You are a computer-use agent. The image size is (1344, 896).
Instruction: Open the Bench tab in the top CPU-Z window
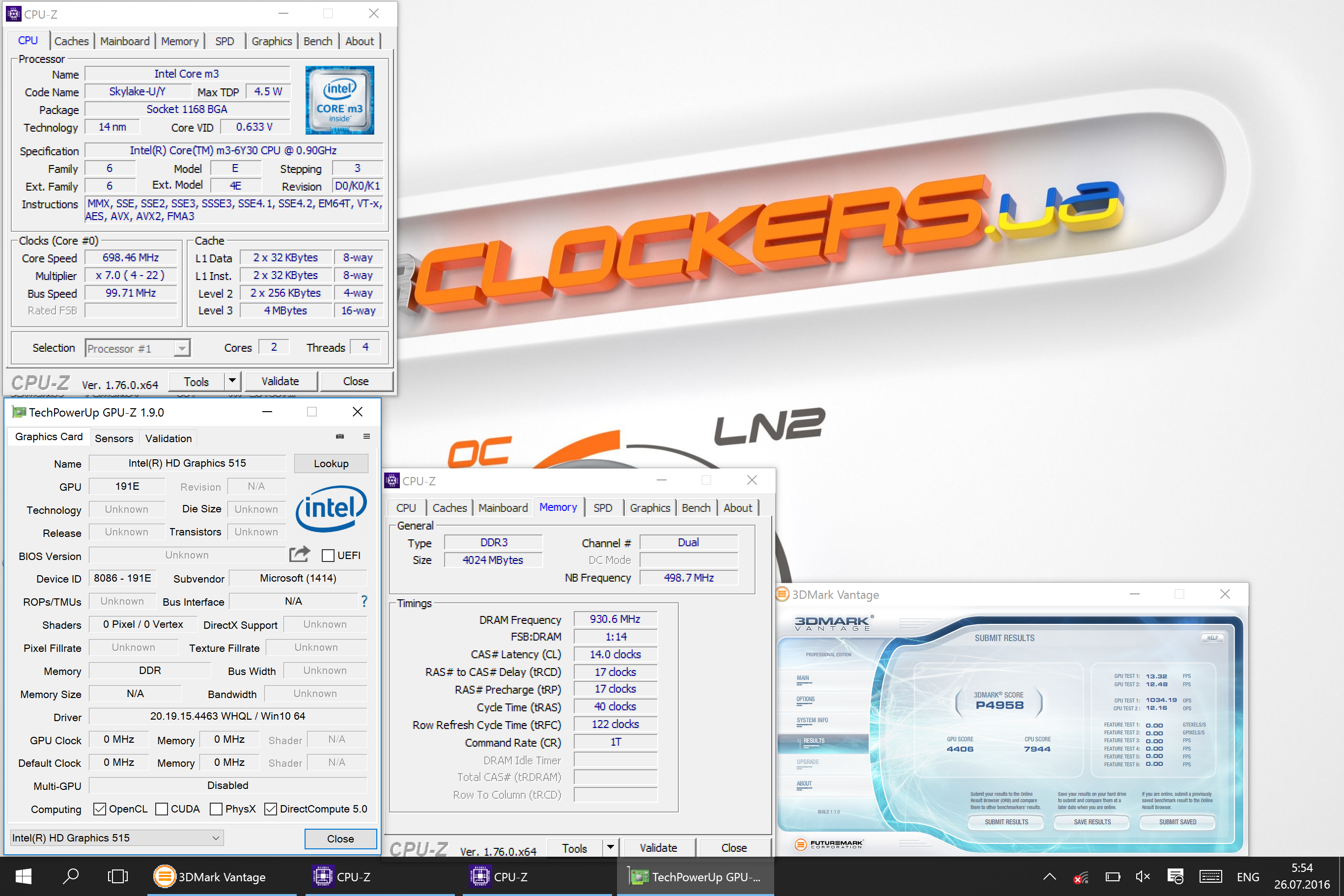pyautogui.click(x=318, y=41)
